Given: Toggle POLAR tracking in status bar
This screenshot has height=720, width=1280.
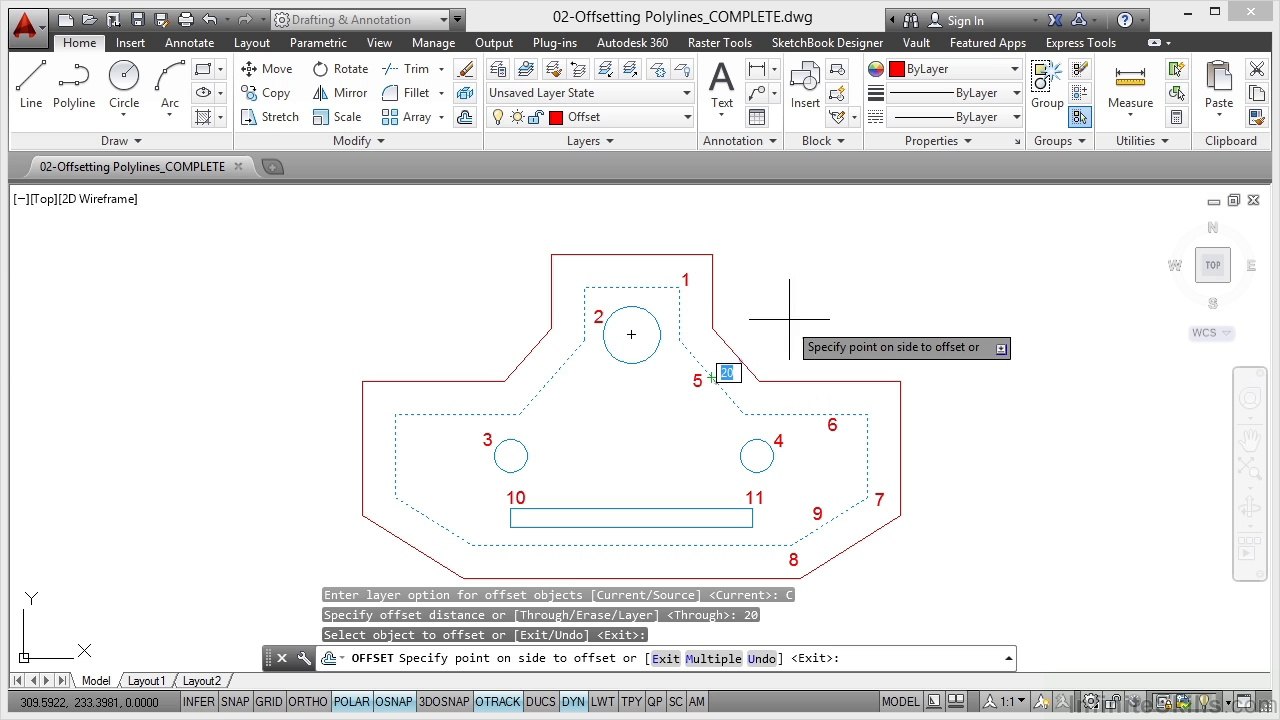Looking at the screenshot, I should (x=351, y=702).
